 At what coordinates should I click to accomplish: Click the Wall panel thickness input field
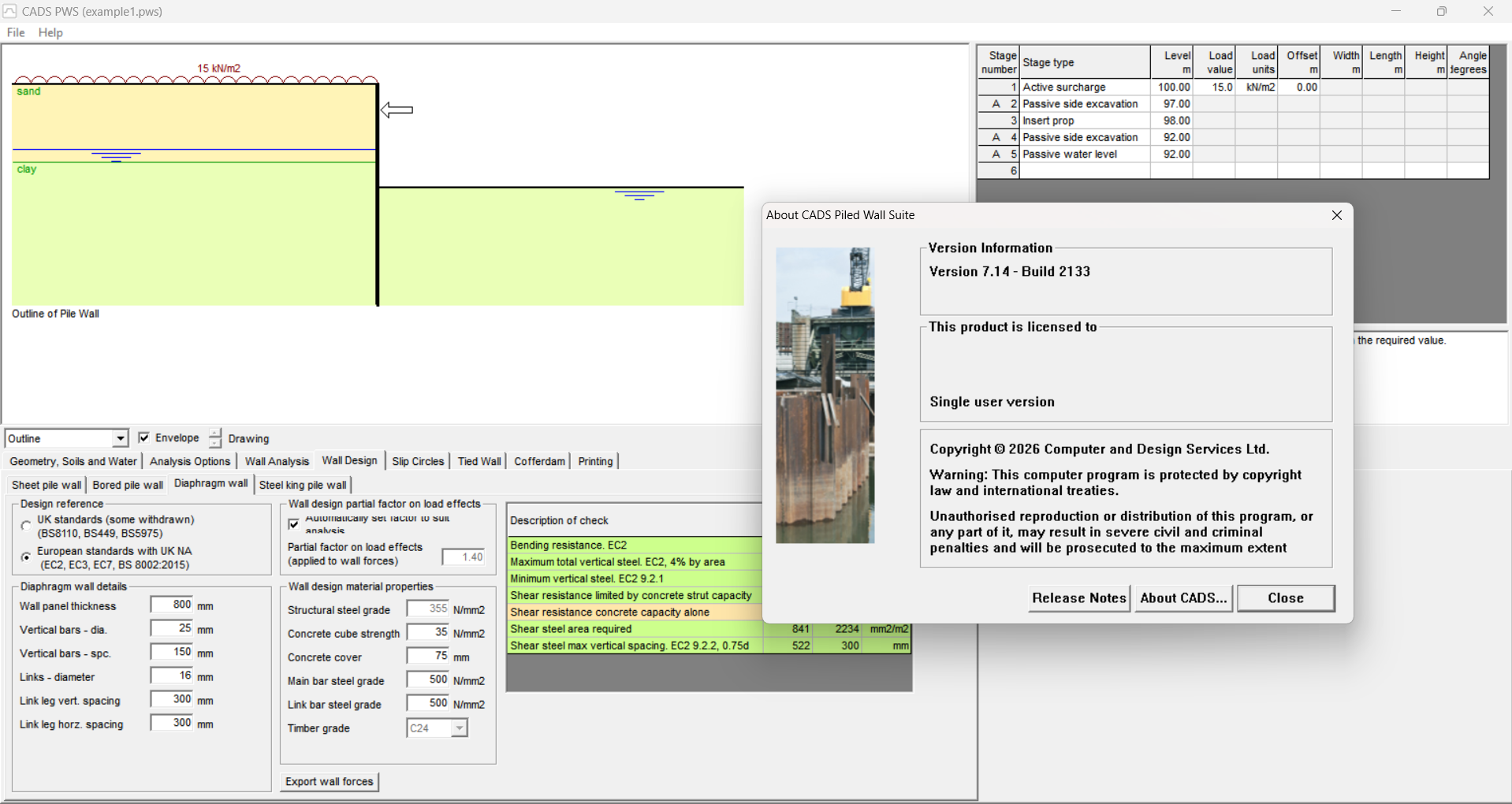click(x=172, y=605)
